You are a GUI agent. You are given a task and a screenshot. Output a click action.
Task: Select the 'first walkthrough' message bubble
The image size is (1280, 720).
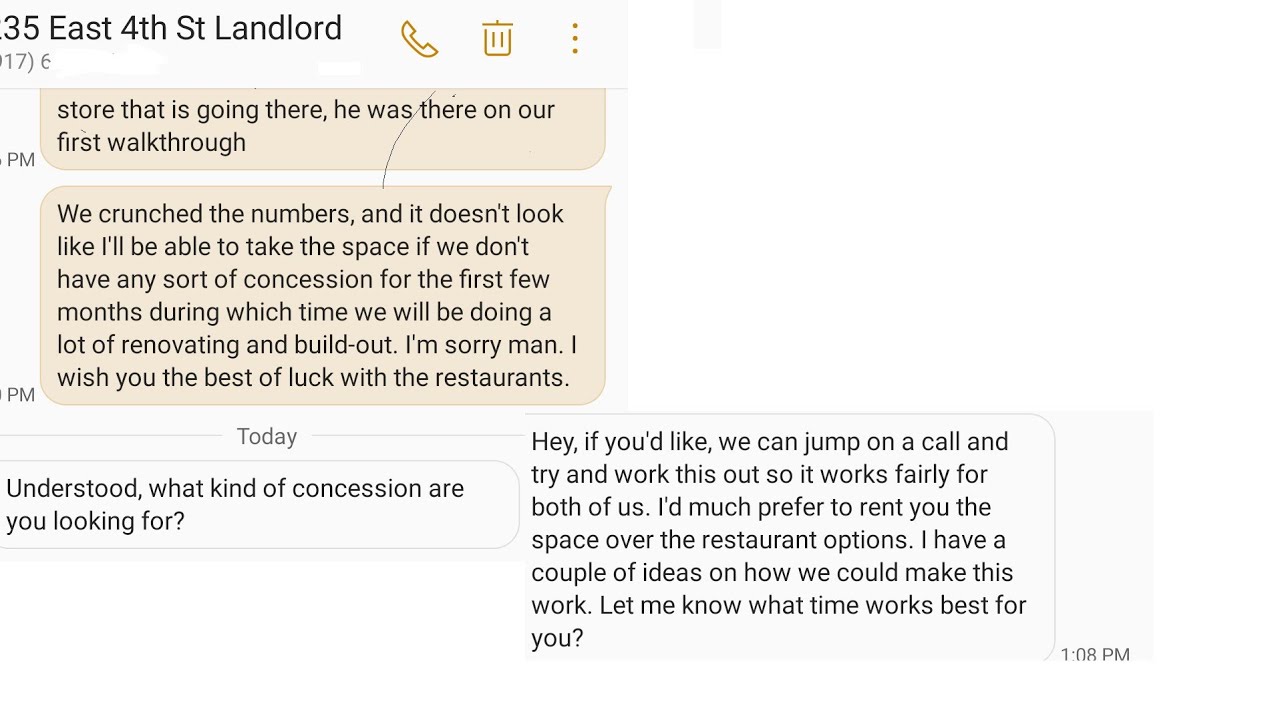[x=323, y=128]
